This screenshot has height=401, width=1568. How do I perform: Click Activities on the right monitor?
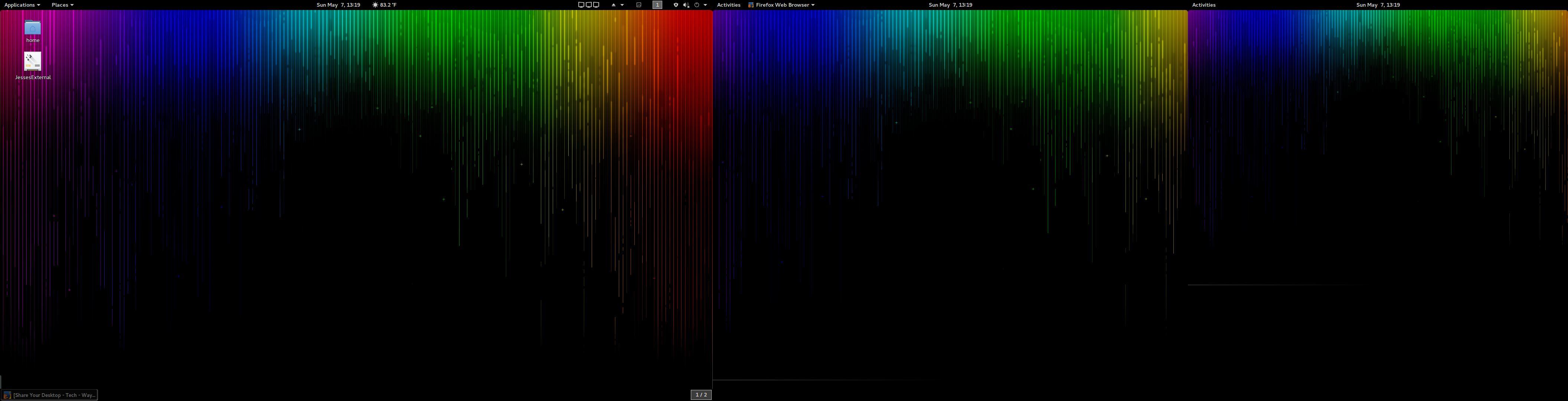pyautogui.click(x=1203, y=5)
